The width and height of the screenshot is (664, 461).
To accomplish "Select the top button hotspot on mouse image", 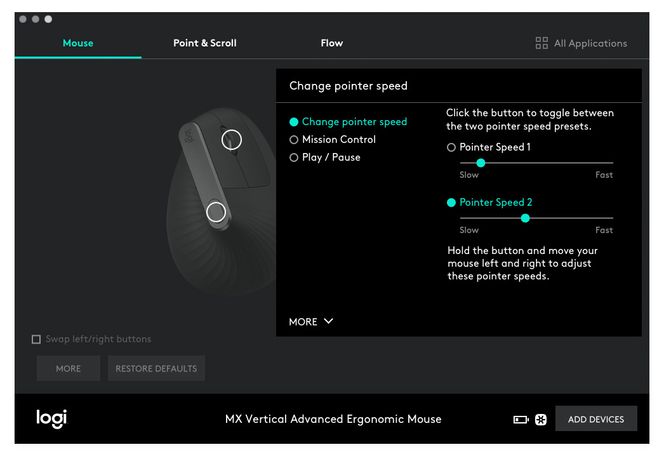I will pos(232,140).
